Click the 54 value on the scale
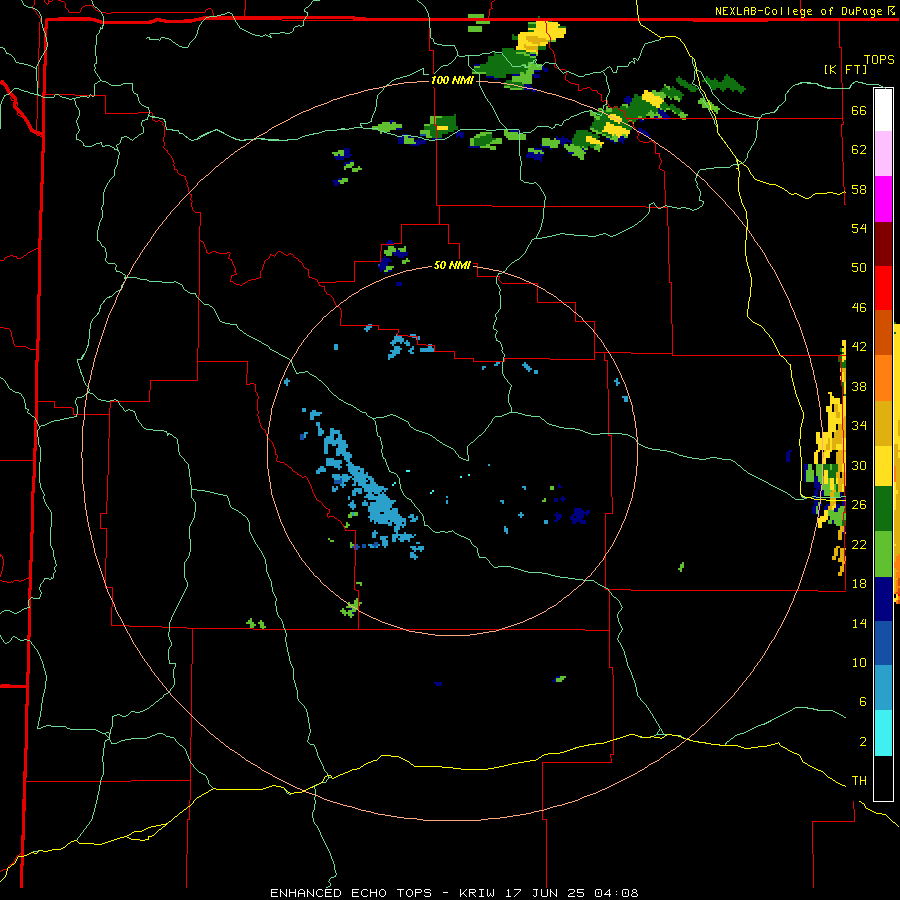This screenshot has width=900, height=900. pyautogui.click(x=859, y=228)
